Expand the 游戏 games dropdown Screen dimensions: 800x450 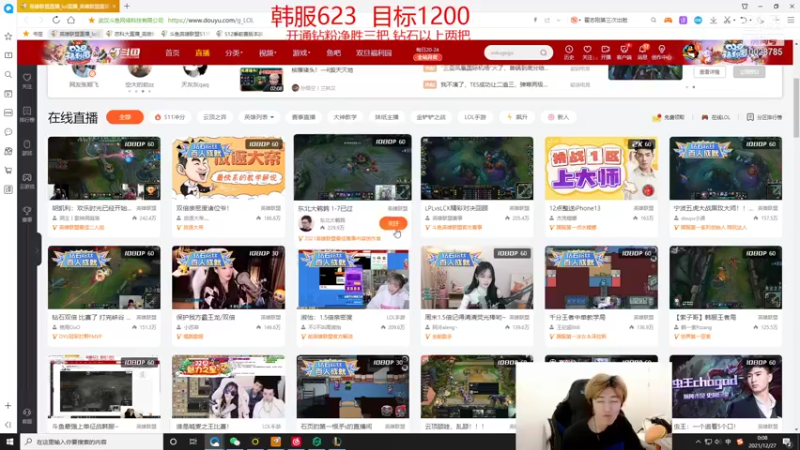coord(301,53)
